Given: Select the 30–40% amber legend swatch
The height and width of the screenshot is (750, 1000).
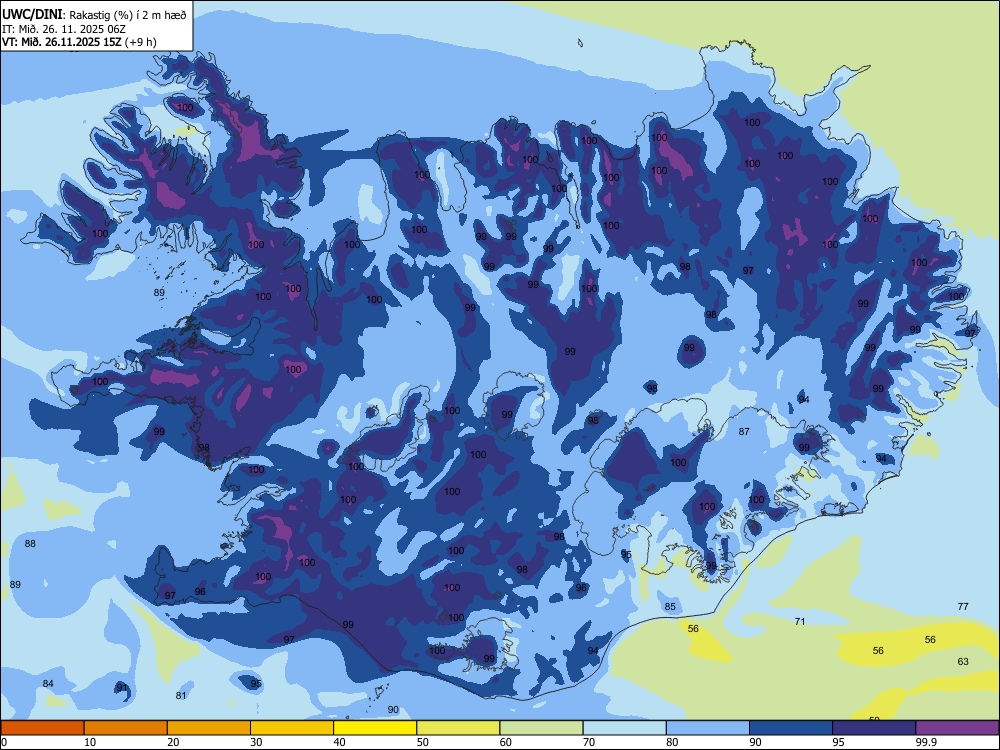Looking at the screenshot, I should (292, 728).
